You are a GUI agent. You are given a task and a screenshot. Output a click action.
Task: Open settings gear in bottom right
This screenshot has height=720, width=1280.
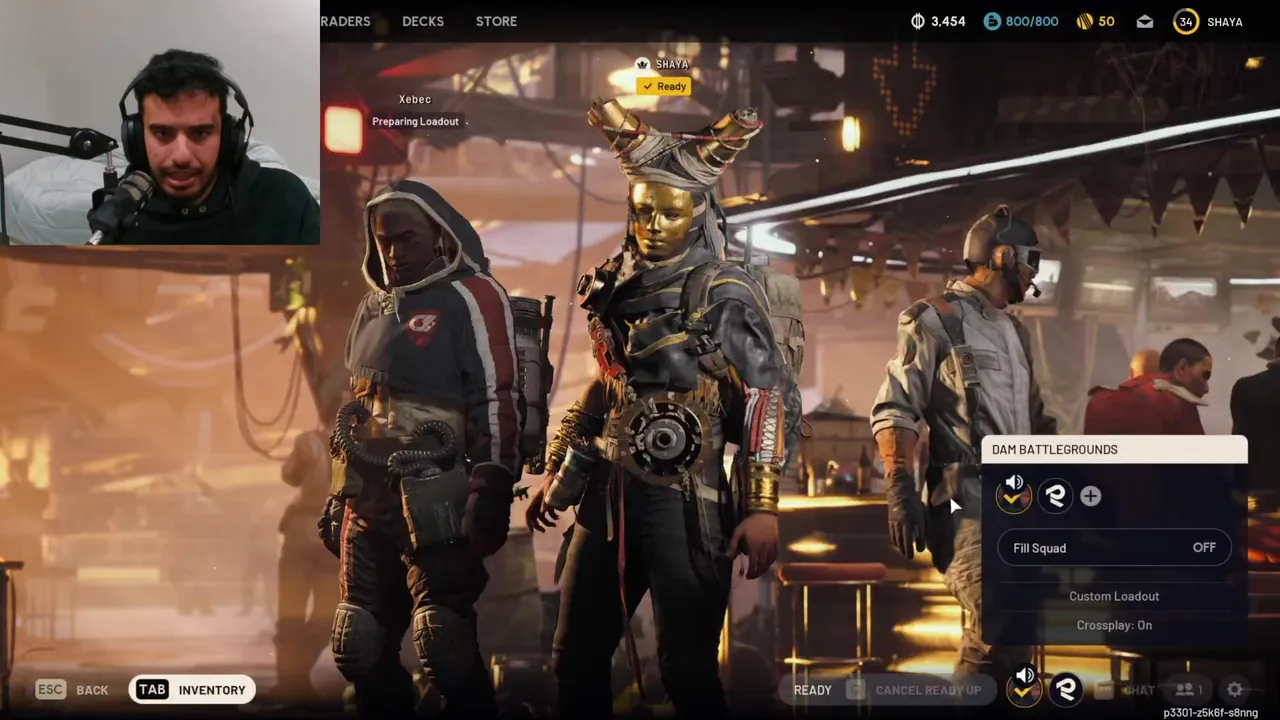click(1235, 689)
